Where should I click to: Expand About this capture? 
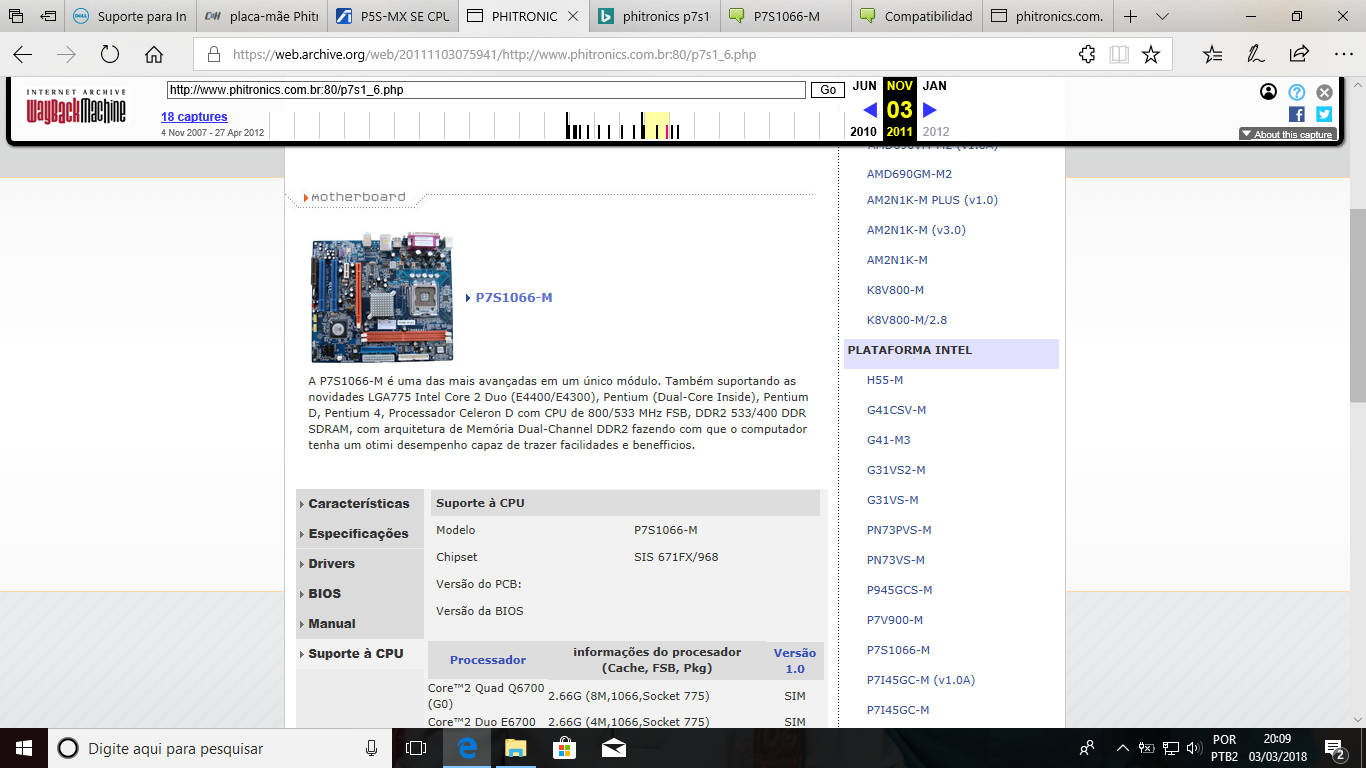[x=1286, y=134]
